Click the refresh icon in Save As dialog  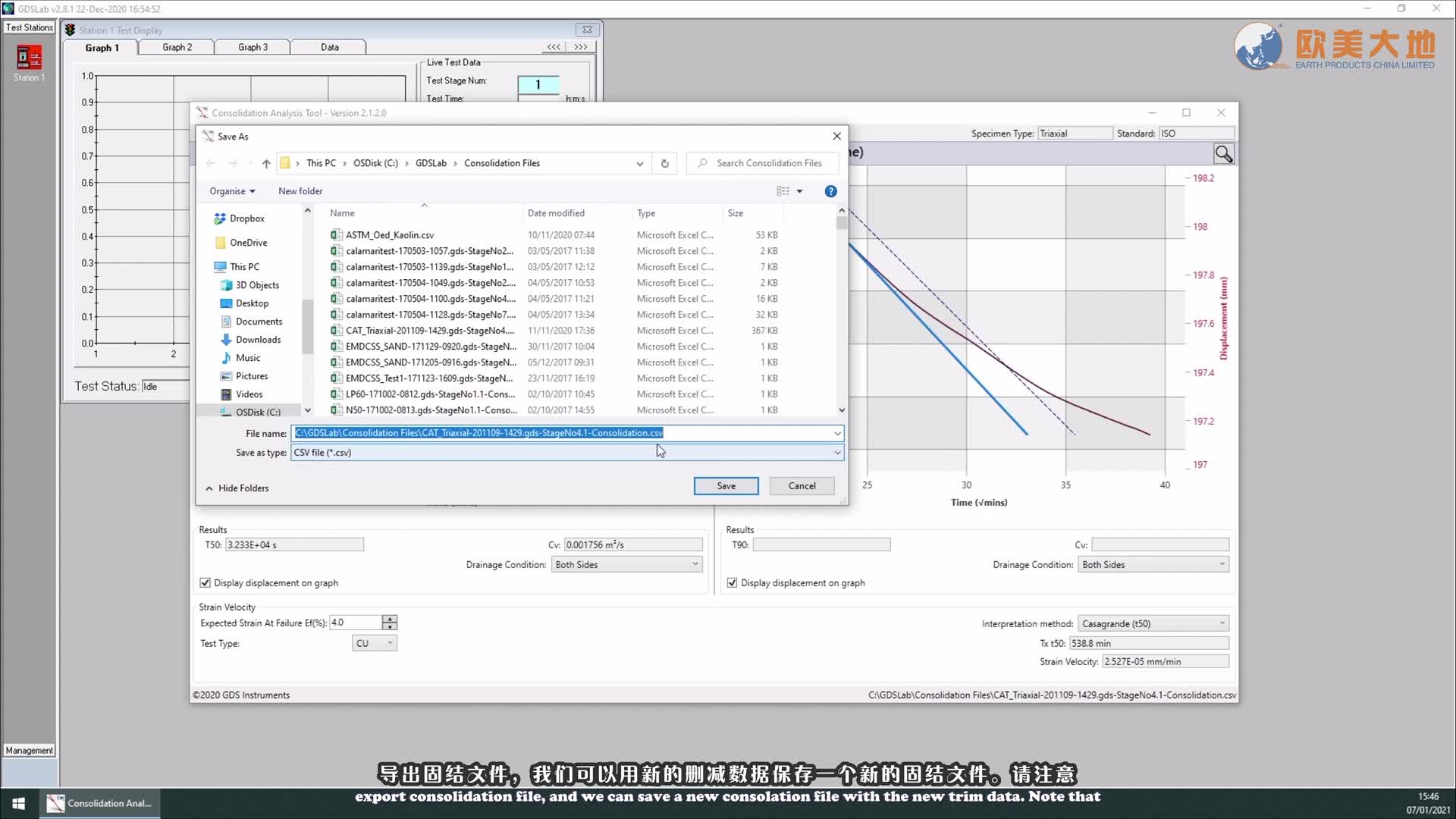[x=664, y=163]
